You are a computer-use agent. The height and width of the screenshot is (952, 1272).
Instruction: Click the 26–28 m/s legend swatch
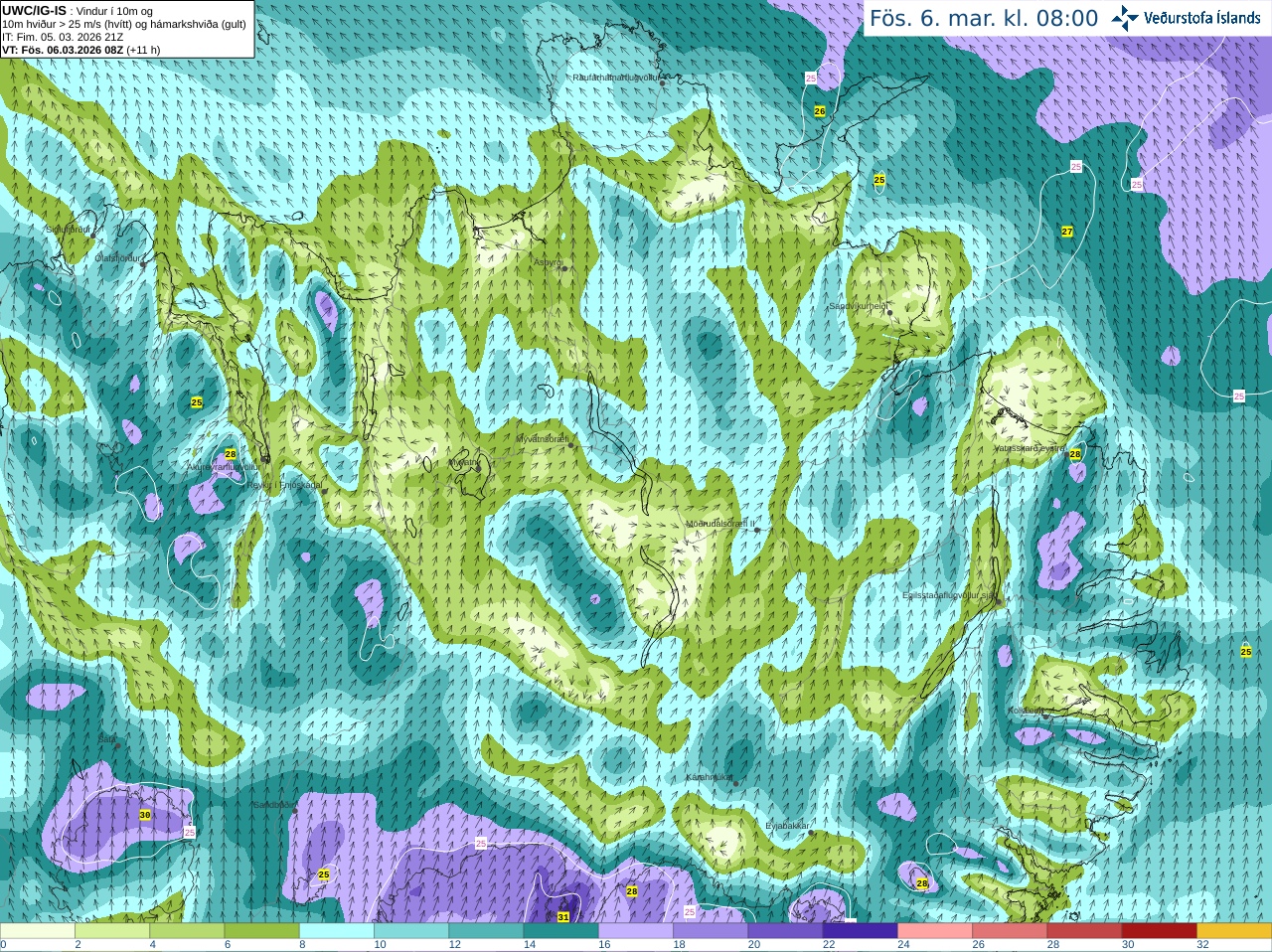point(1010,931)
